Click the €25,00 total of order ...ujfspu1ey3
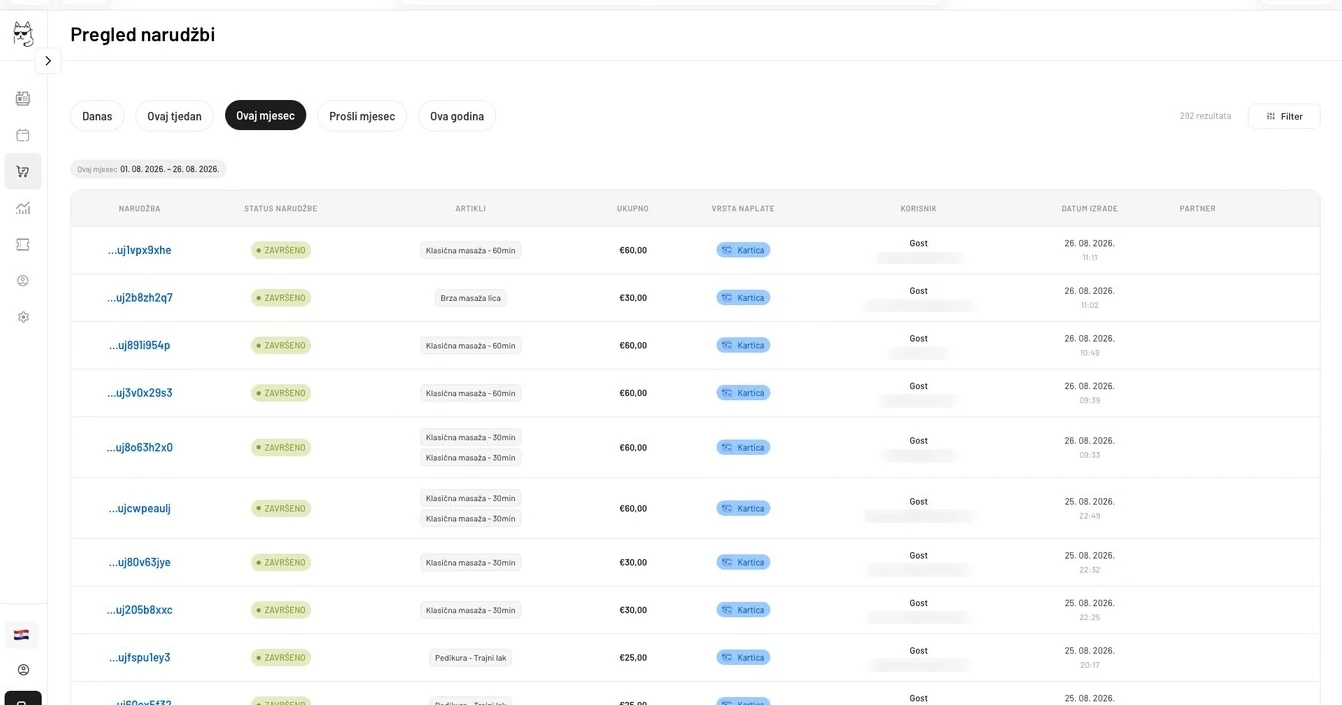Screen dimensions: 1342x705 point(633,658)
